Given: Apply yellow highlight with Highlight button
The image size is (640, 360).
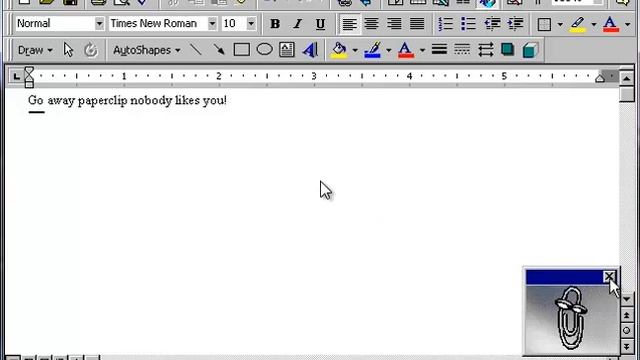Looking at the screenshot, I should pos(578,24).
